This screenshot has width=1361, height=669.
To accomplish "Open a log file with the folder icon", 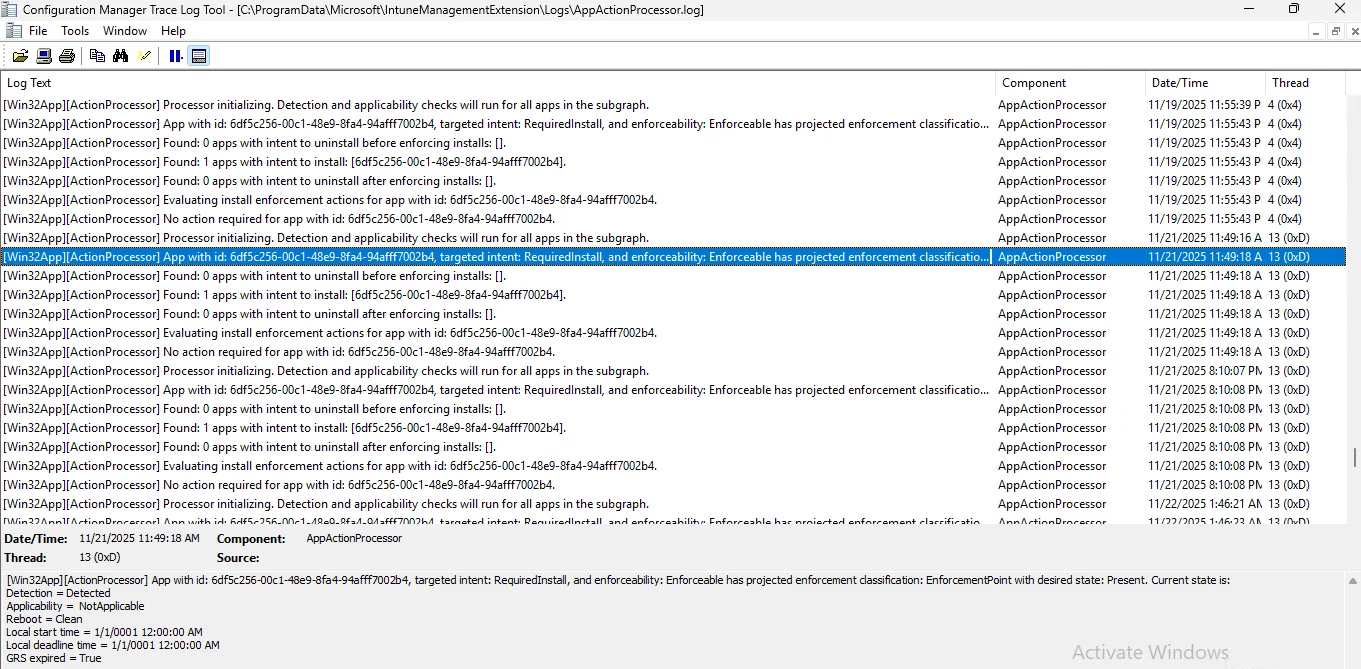I will 20,56.
